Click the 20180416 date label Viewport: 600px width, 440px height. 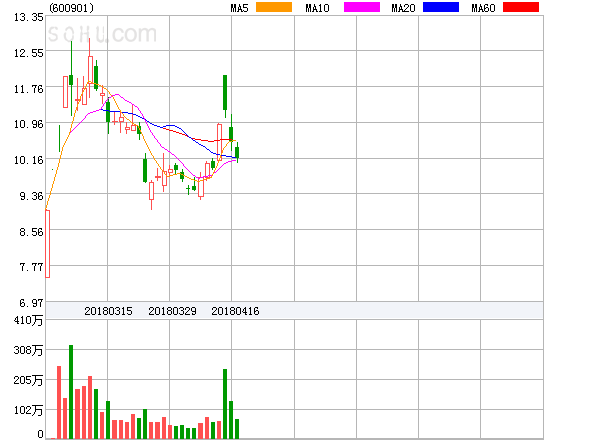click(235, 311)
